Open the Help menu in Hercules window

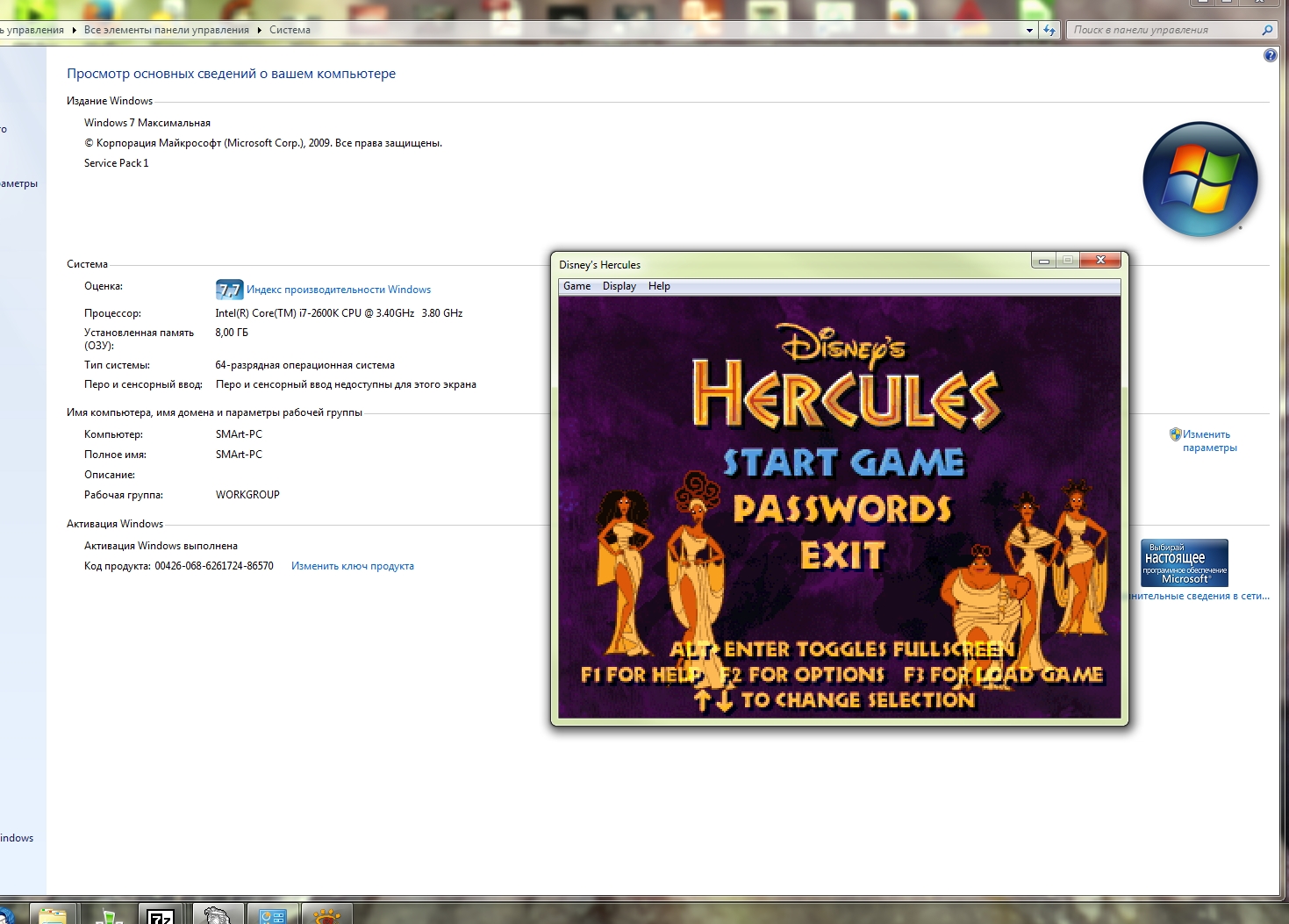[659, 286]
